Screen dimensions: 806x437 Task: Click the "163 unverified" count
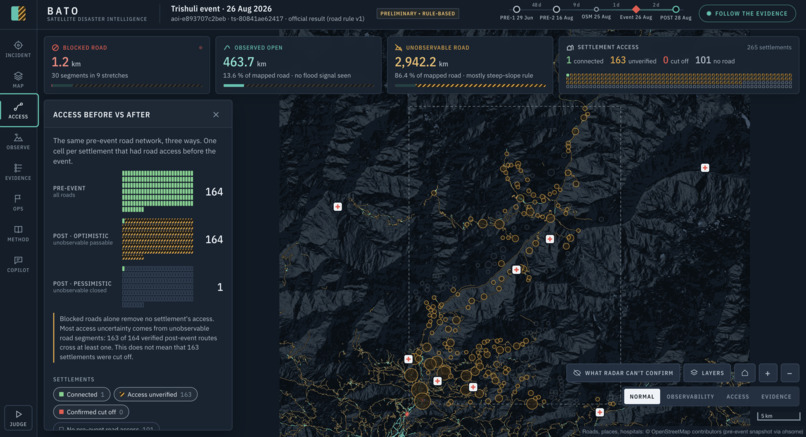pos(633,61)
